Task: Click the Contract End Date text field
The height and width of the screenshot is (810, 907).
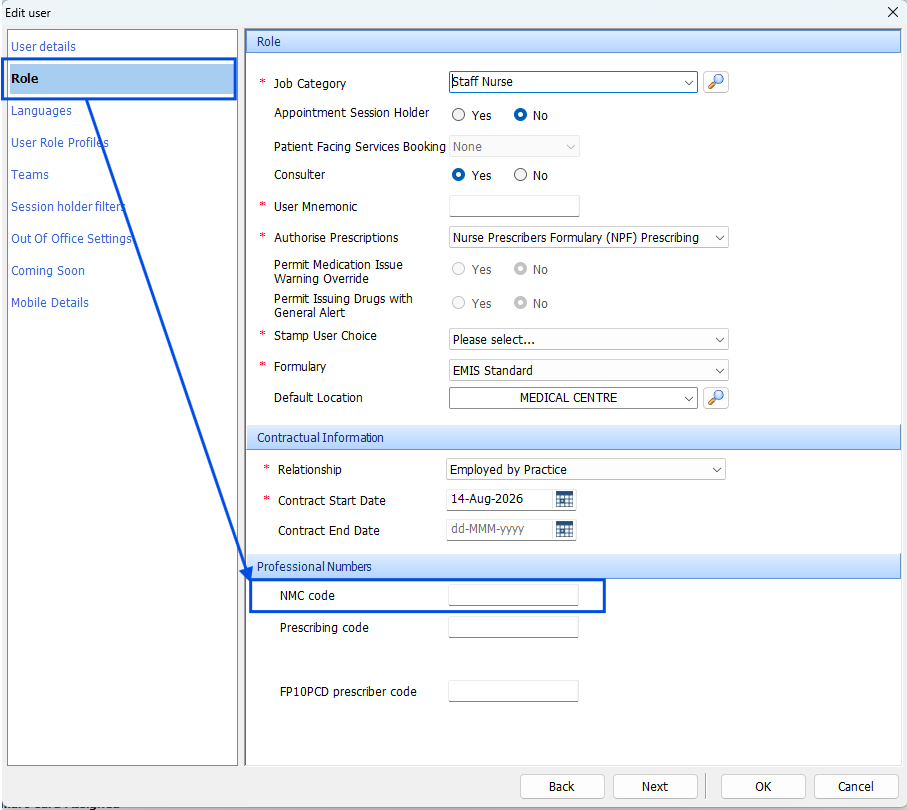Action: [x=500, y=529]
